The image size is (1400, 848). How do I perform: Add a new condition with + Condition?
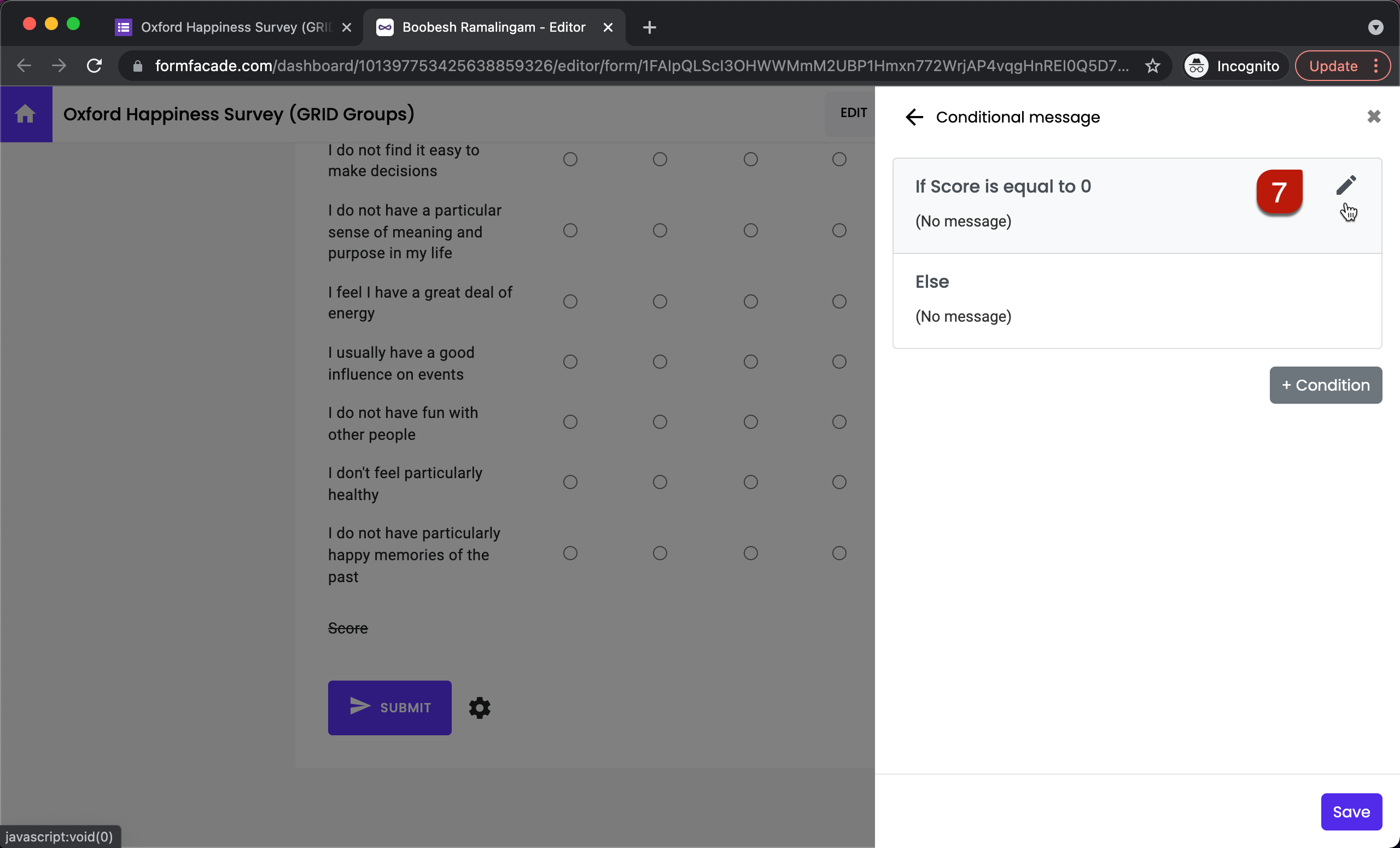pos(1325,385)
